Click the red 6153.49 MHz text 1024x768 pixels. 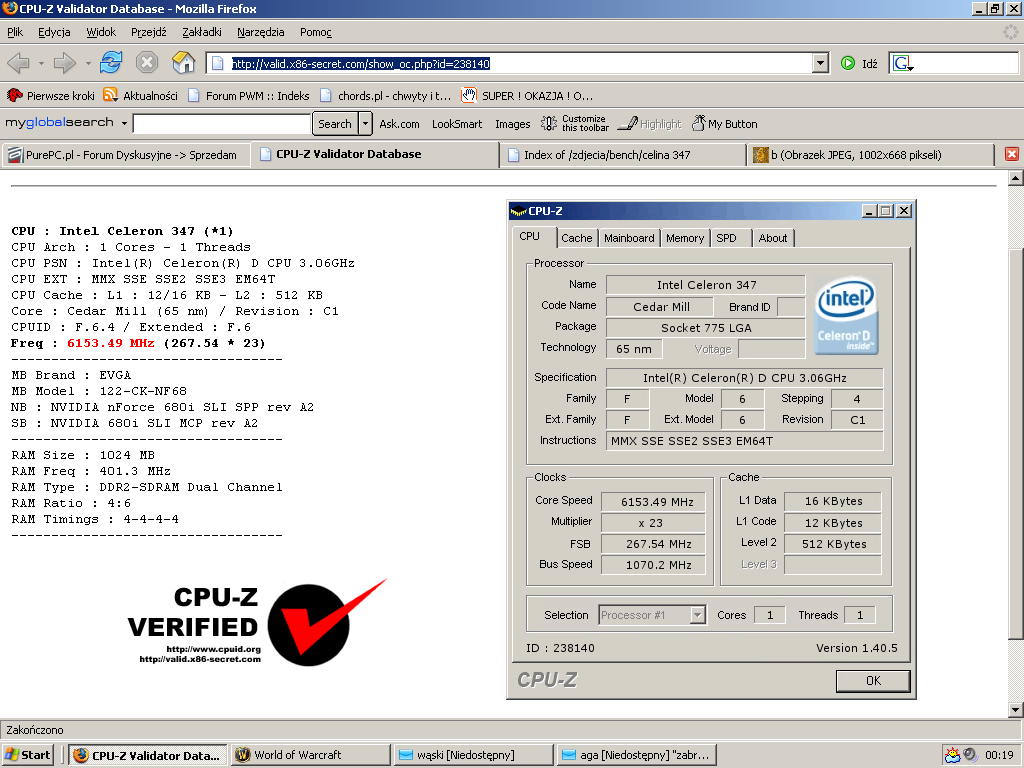point(110,344)
